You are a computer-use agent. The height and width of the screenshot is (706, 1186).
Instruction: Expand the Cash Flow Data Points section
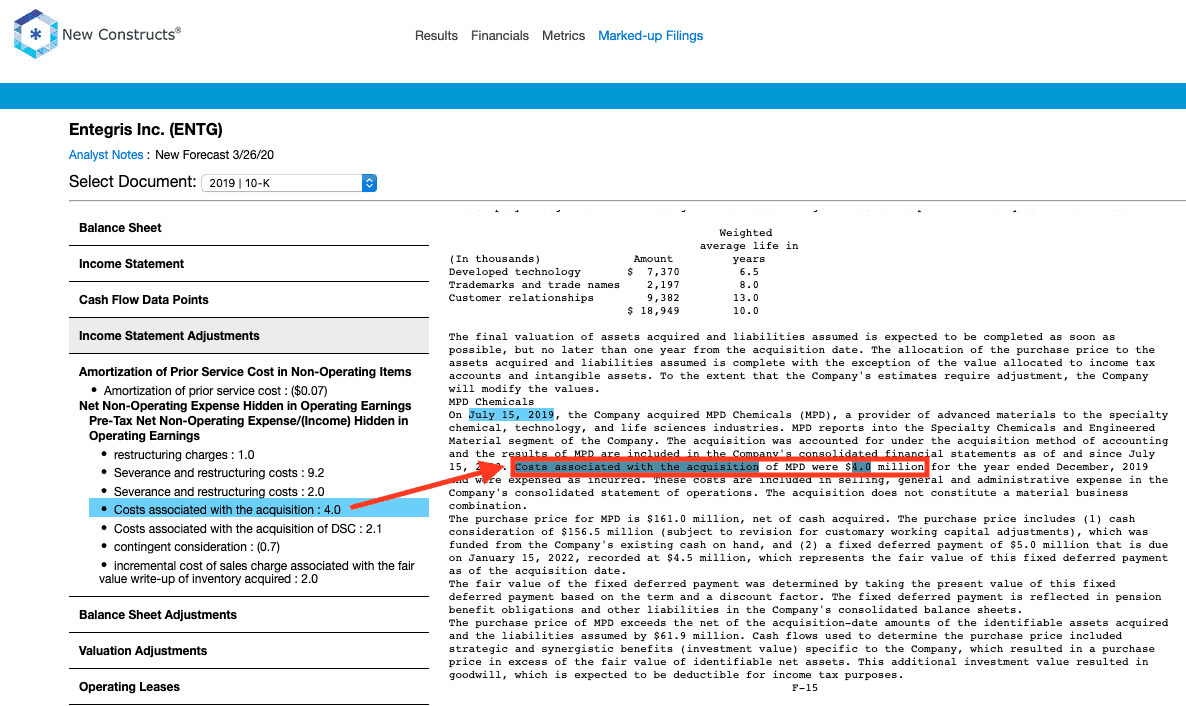249,300
